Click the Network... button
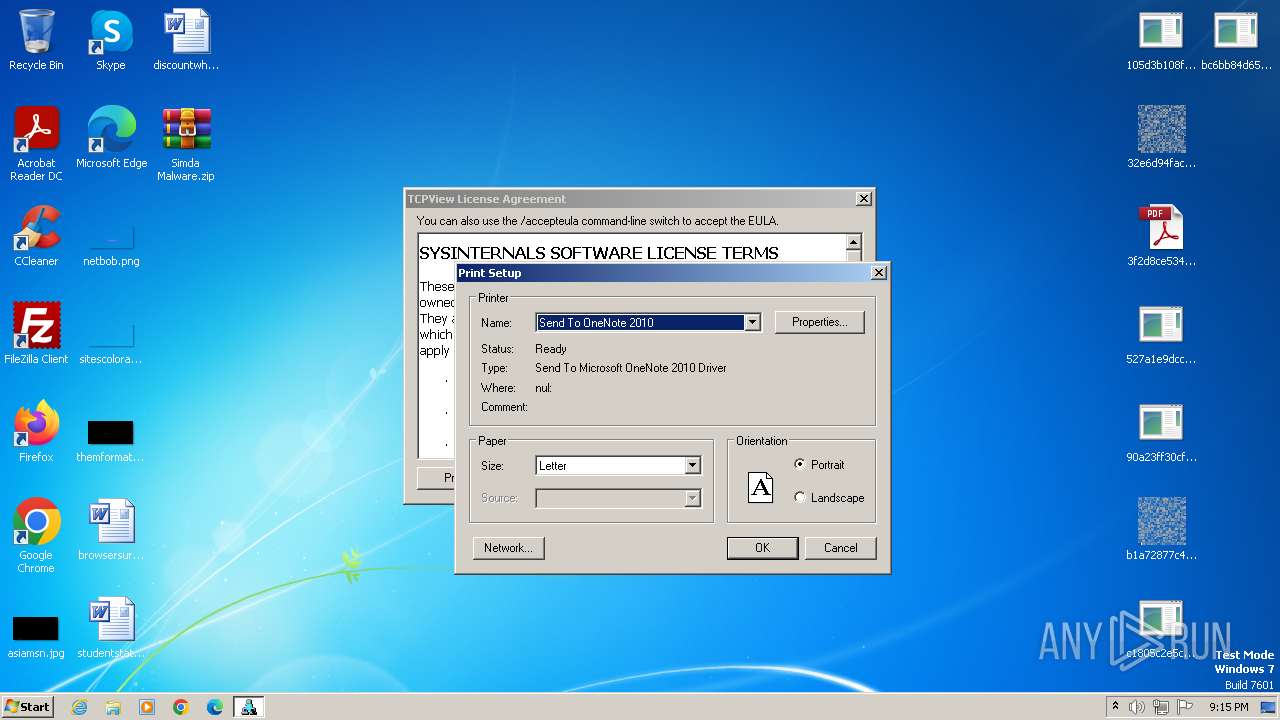1280x720 pixels. (x=508, y=547)
